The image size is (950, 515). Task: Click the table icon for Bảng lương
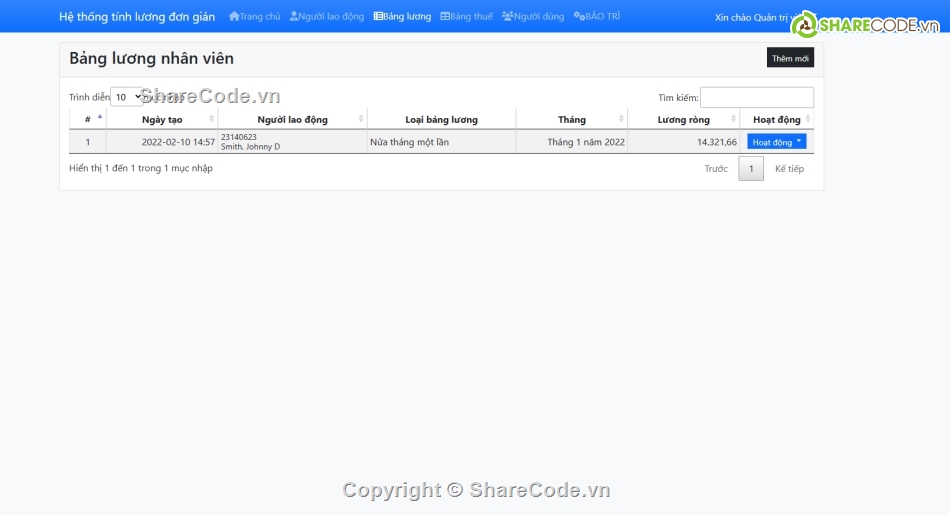378,17
